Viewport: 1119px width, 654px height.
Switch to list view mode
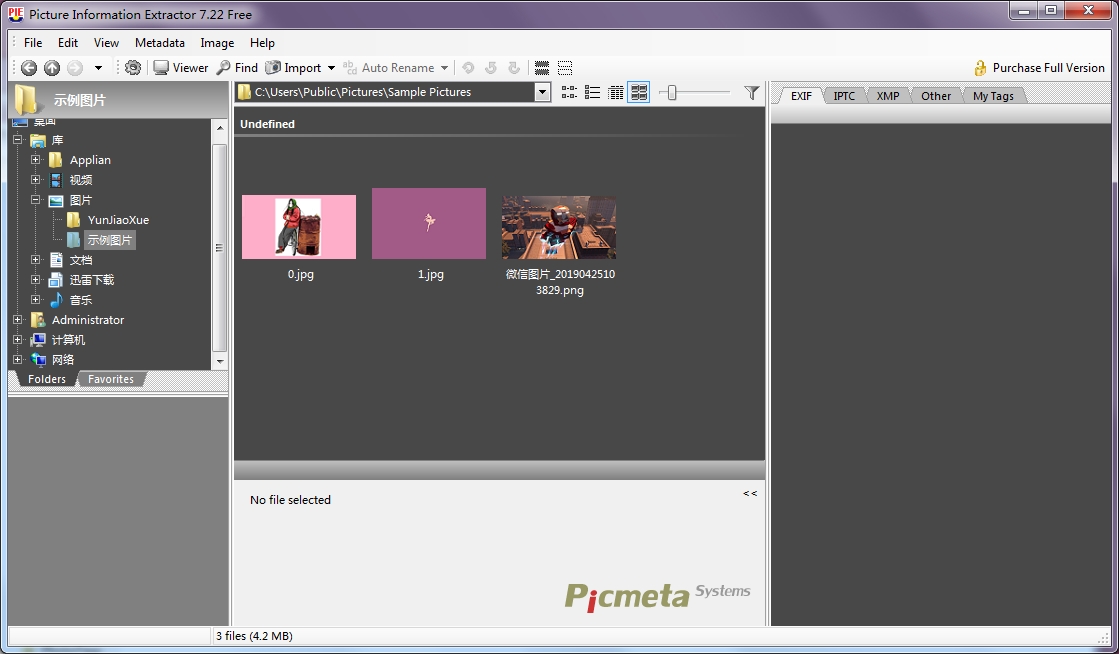click(x=593, y=93)
